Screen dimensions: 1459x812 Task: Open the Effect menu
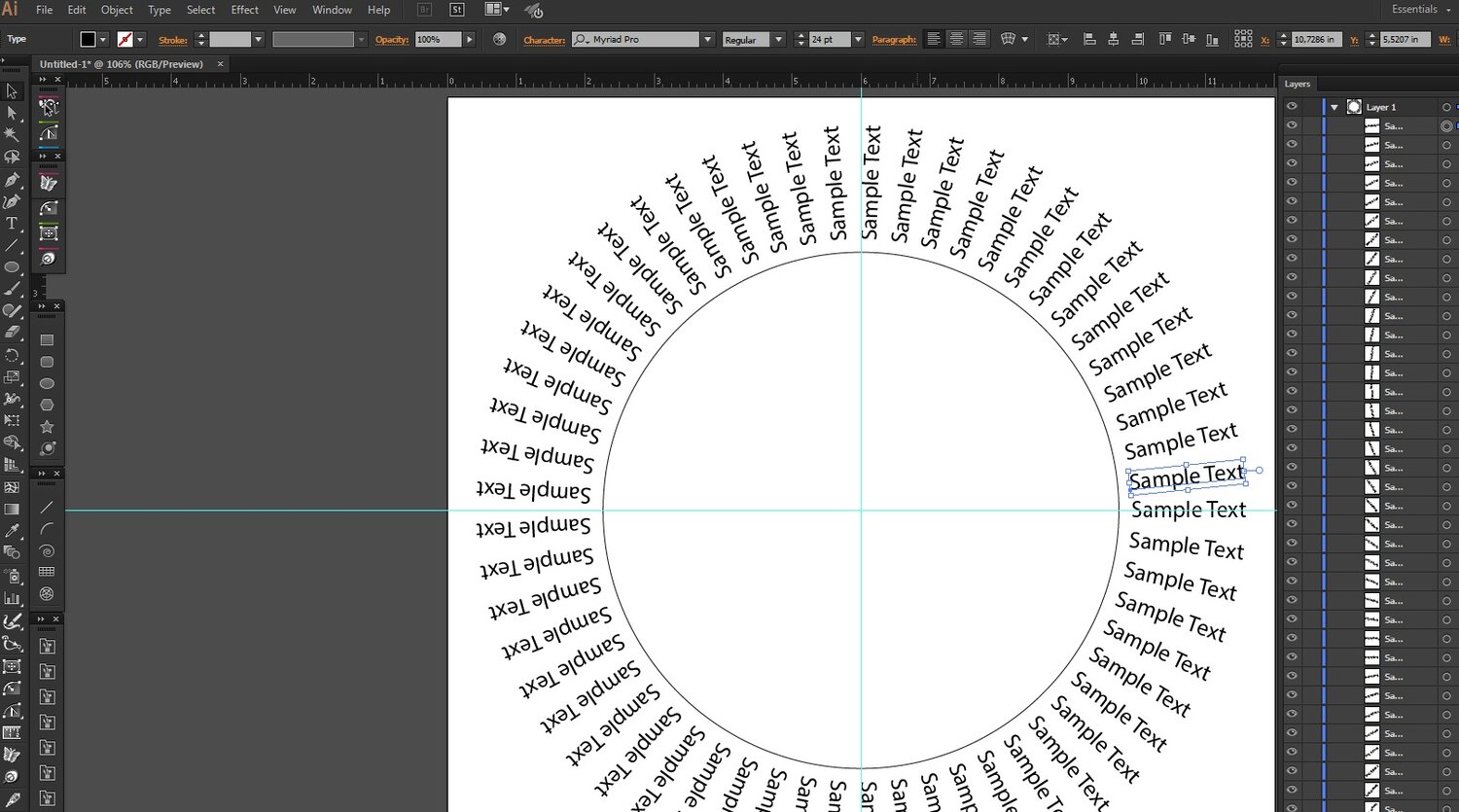pyautogui.click(x=244, y=10)
